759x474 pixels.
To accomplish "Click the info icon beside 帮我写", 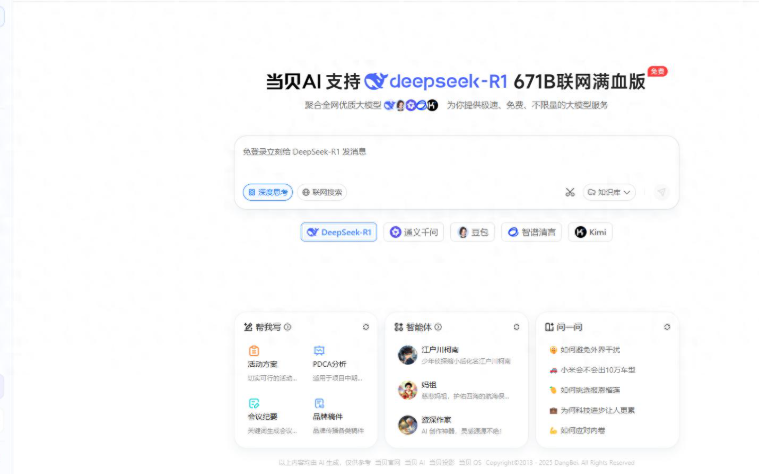I will click(288, 327).
